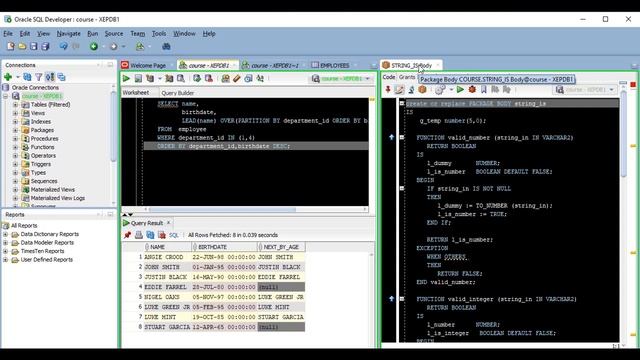Select the STUART GARCIA row name cell
640x360 pixels.
click(167, 327)
